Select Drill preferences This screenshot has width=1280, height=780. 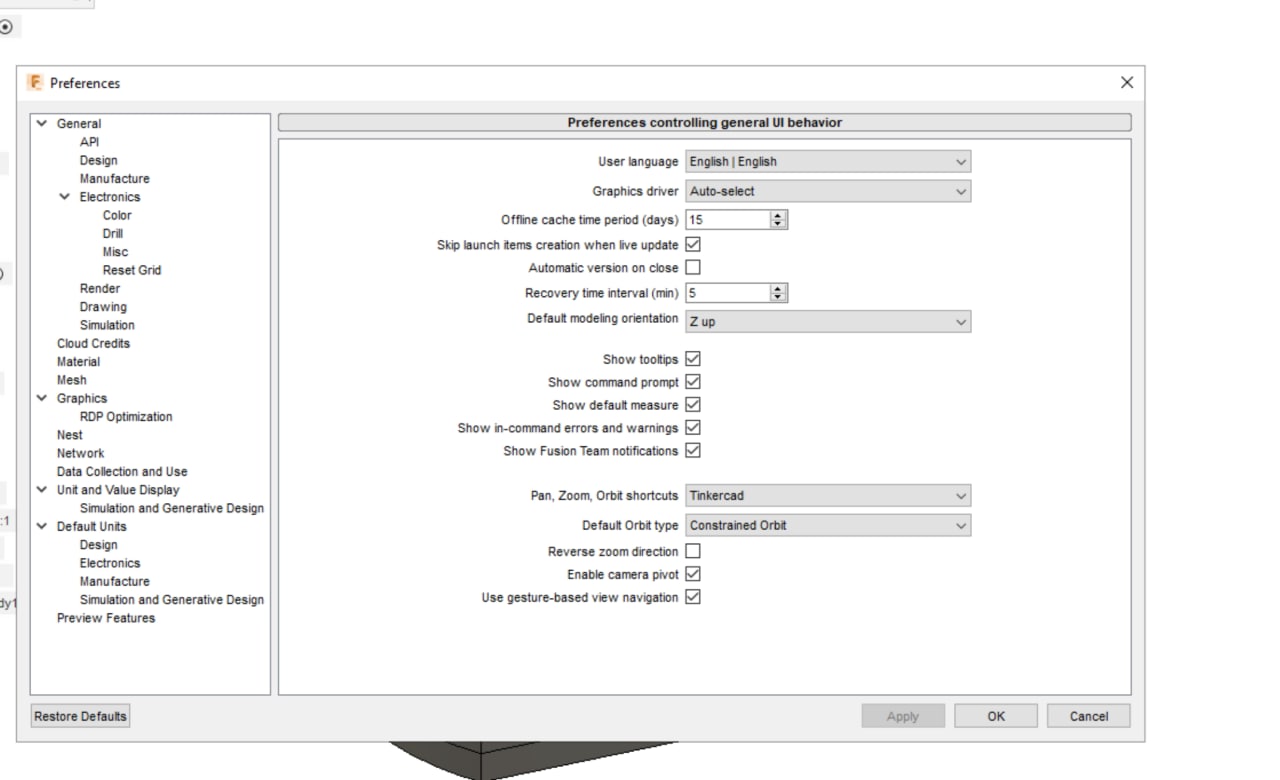coord(113,233)
